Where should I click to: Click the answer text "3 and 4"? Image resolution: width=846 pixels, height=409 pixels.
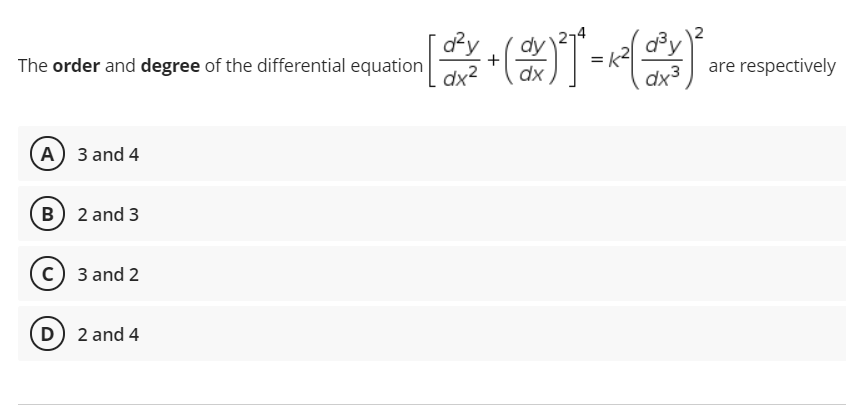click(108, 155)
